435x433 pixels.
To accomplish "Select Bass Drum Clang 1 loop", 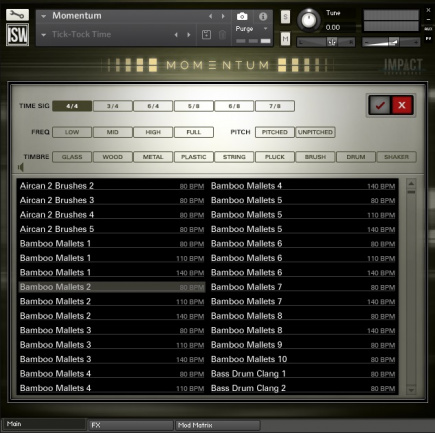I will (303, 374).
